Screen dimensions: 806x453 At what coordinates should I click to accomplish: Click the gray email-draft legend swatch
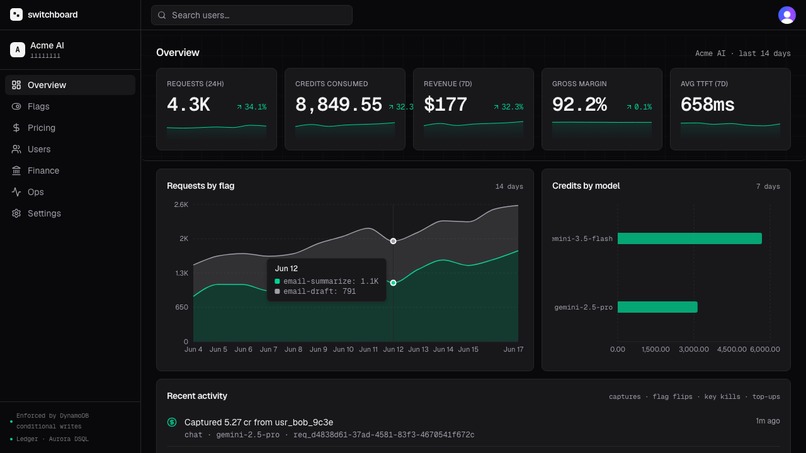click(278, 292)
